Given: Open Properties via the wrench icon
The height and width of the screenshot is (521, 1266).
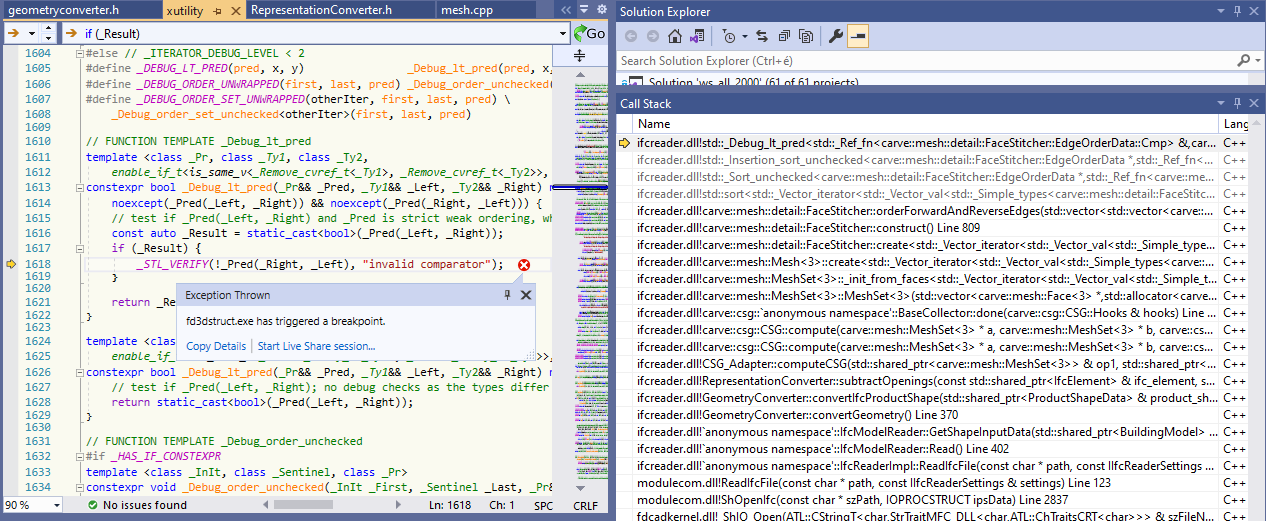Looking at the screenshot, I should [836, 36].
